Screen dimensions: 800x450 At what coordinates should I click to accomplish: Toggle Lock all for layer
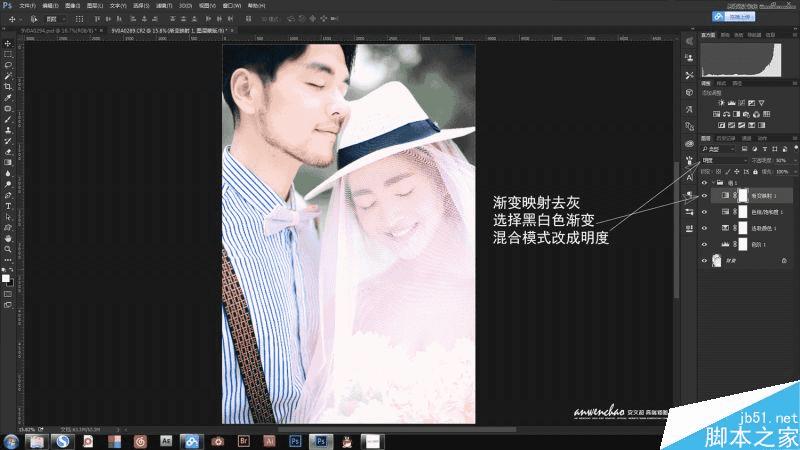pos(755,172)
